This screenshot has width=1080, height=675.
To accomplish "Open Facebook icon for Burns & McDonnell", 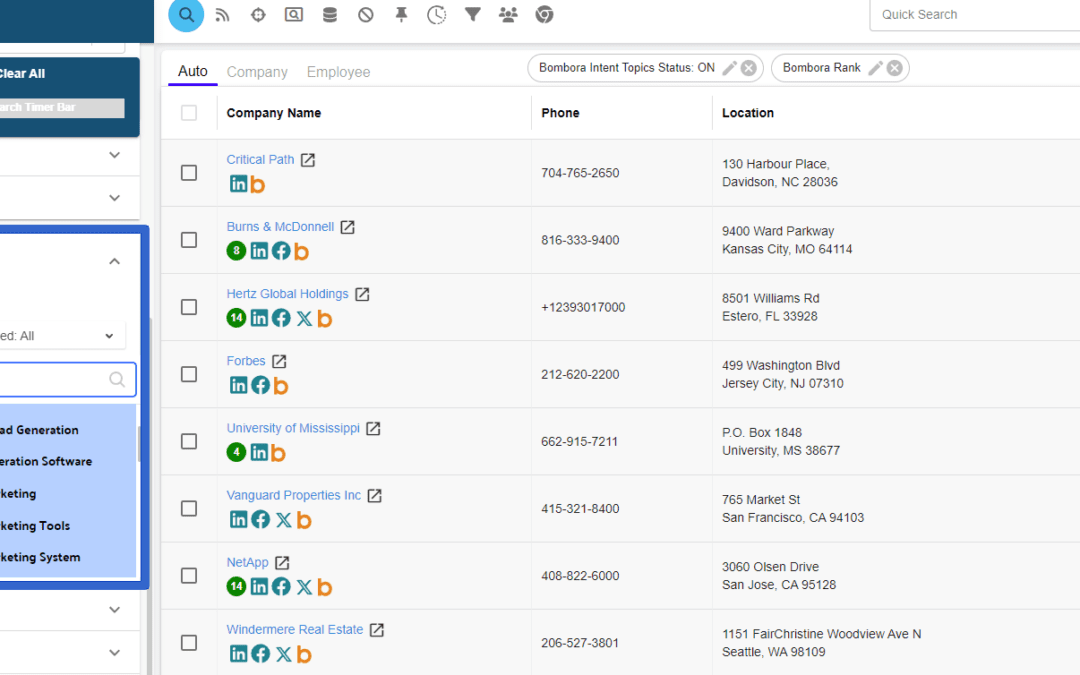I will [x=281, y=251].
